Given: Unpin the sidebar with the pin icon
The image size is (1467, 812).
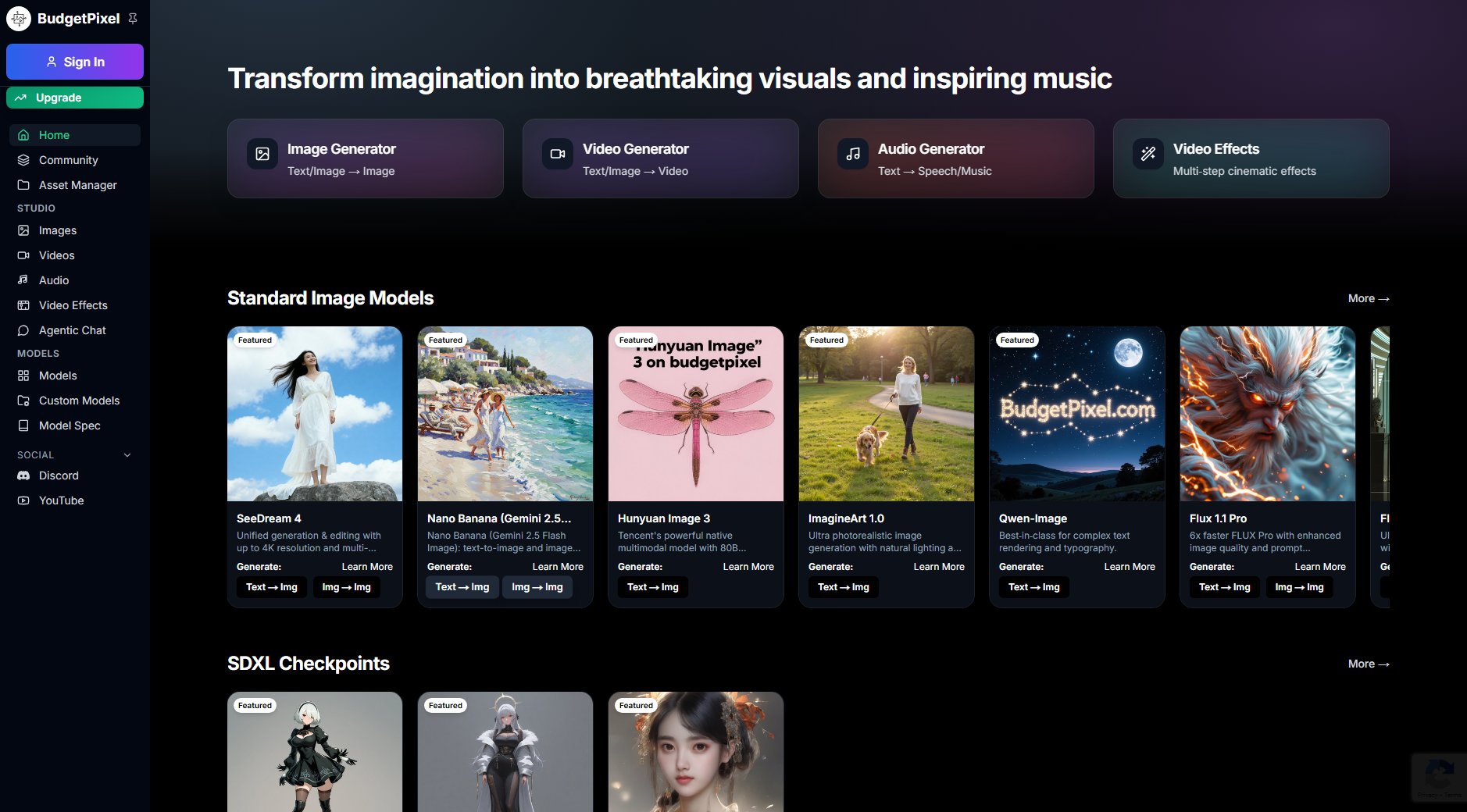Looking at the screenshot, I should (x=133, y=17).
